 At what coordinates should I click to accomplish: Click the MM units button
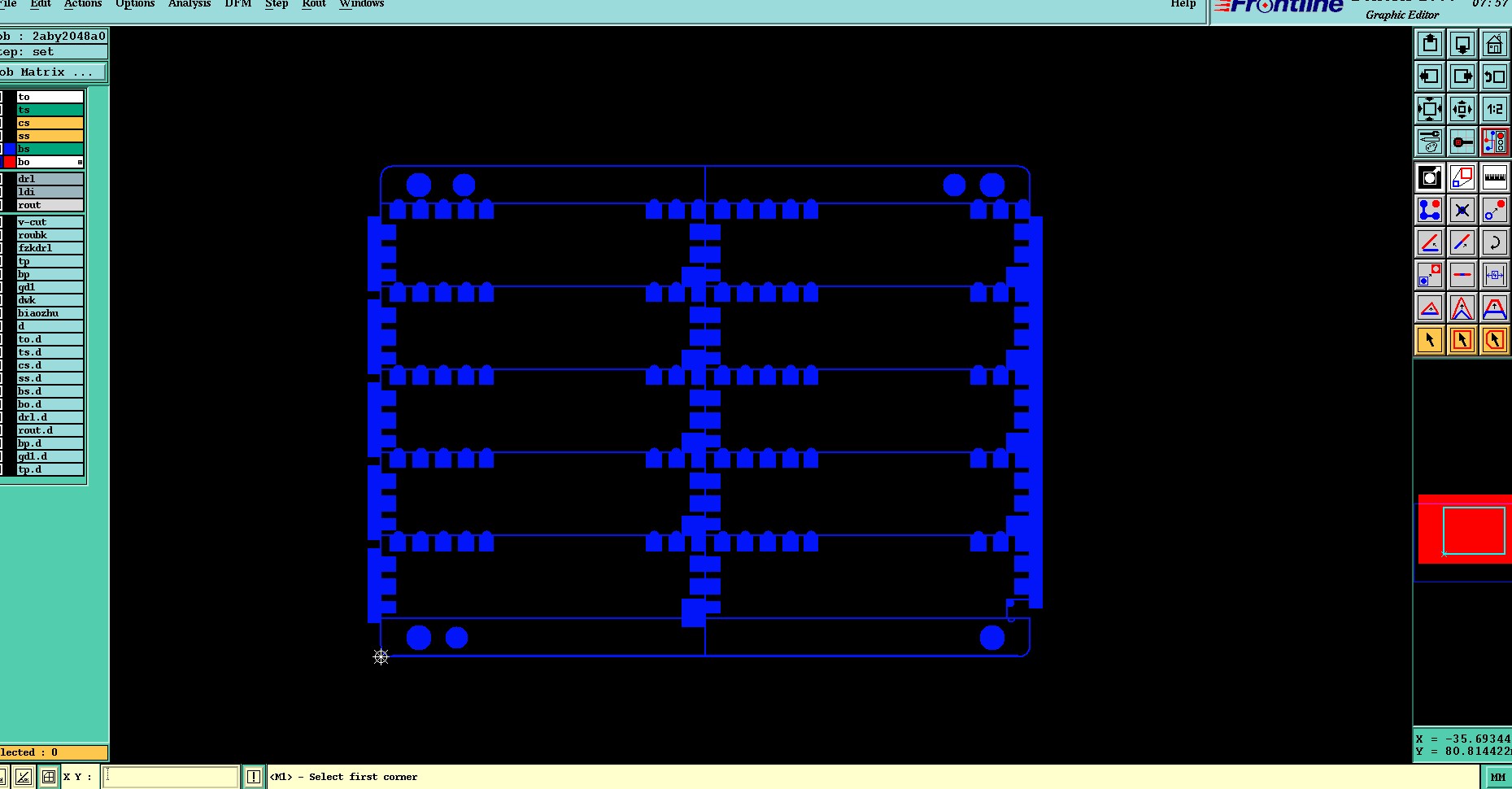(1498, 778)
